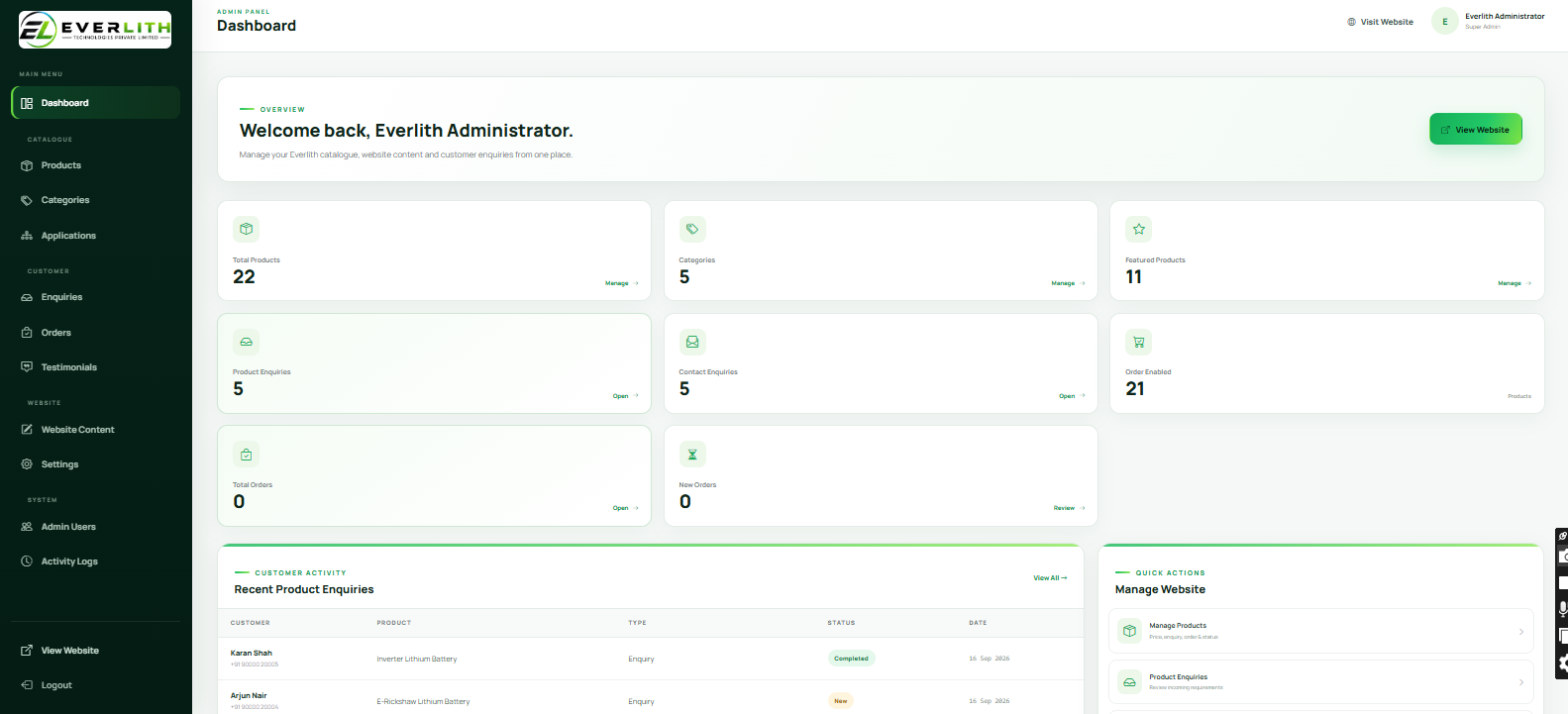Image resolution: width=1568 pixels, height=714 pixels.
Task: Open Settings in the sidebar
Action: click(x=95, y=464)
